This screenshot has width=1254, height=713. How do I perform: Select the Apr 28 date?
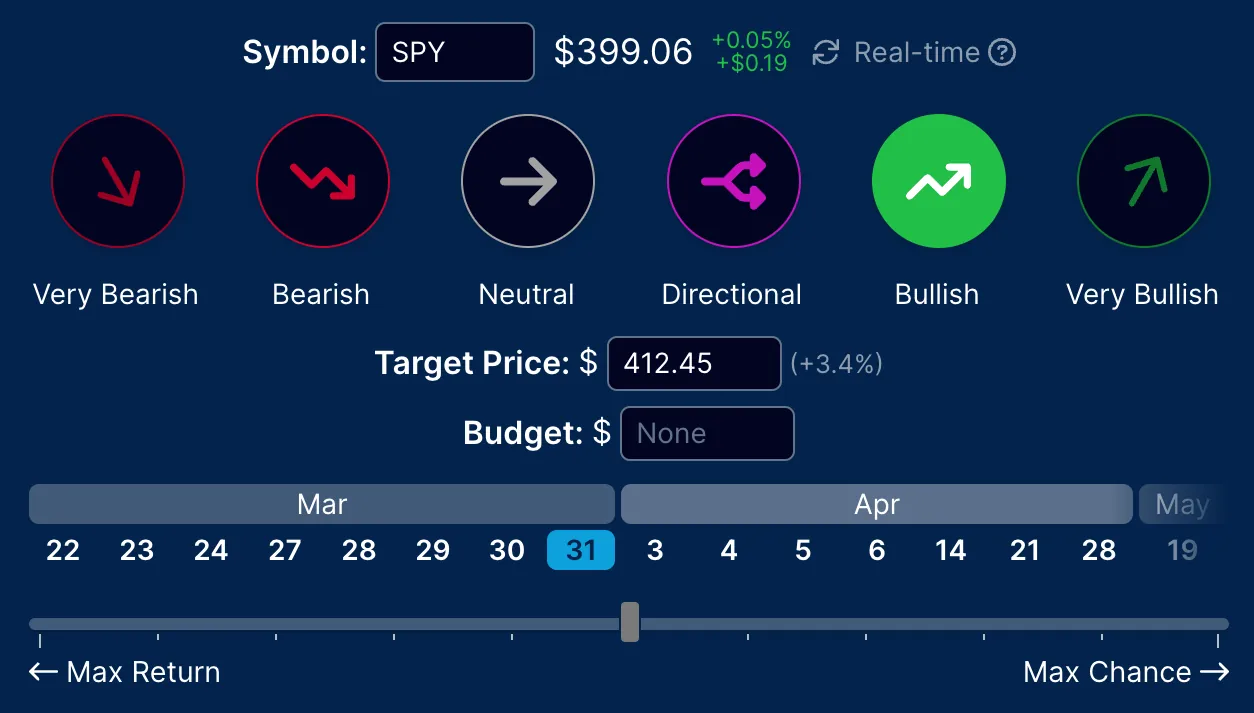click(x=1098, y=550)
